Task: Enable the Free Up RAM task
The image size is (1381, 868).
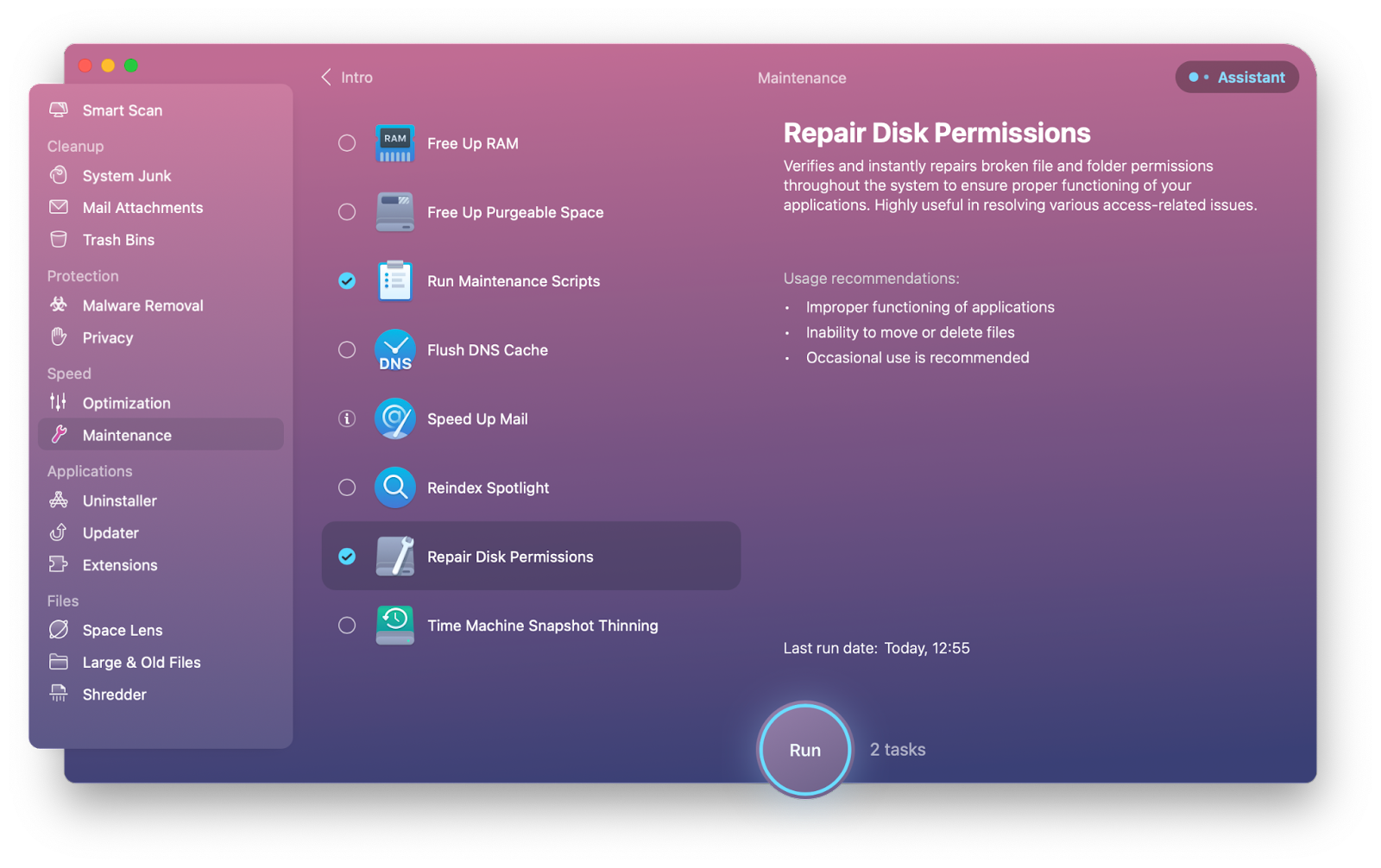Action: pyautogui.click(x=346, y=143)
